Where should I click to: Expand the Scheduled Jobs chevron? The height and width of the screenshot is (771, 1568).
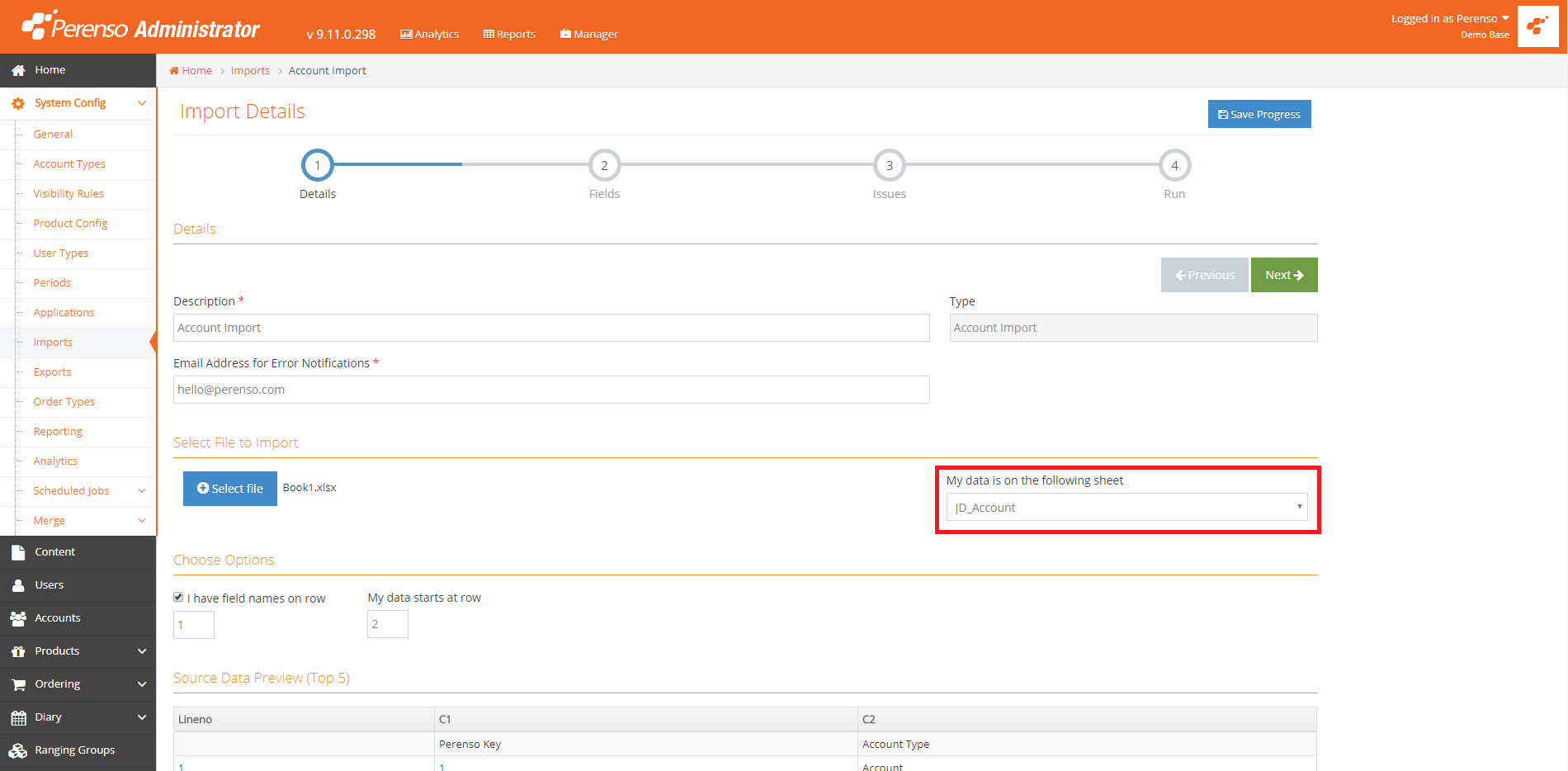[x=142, y=491]
